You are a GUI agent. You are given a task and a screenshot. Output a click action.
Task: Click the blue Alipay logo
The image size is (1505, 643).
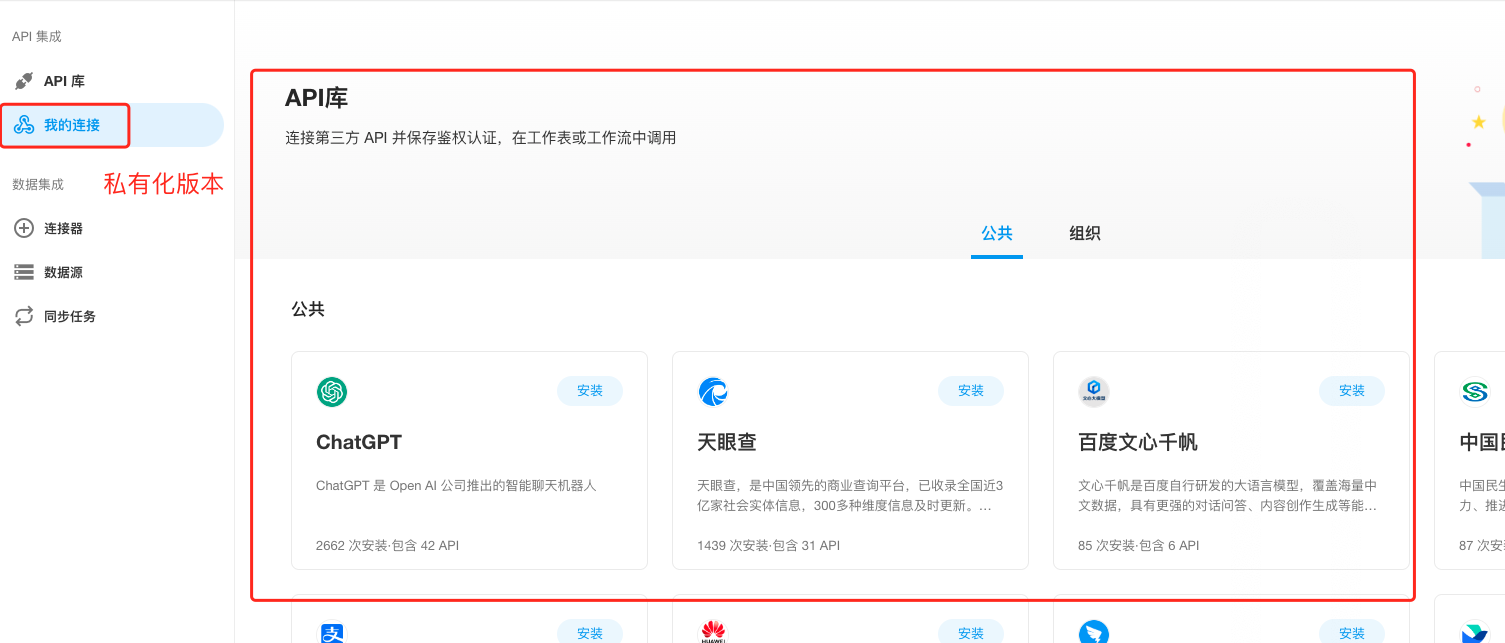[332, 634]
